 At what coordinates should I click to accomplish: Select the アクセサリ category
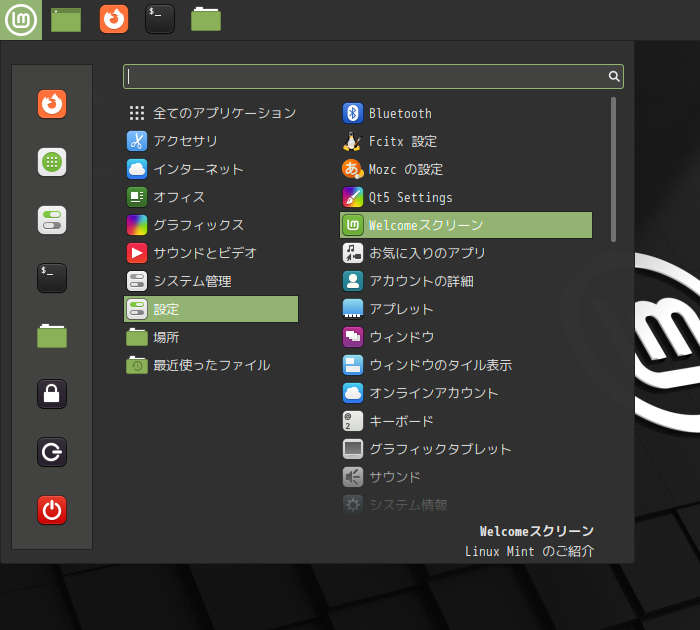[x=211, y=142]
